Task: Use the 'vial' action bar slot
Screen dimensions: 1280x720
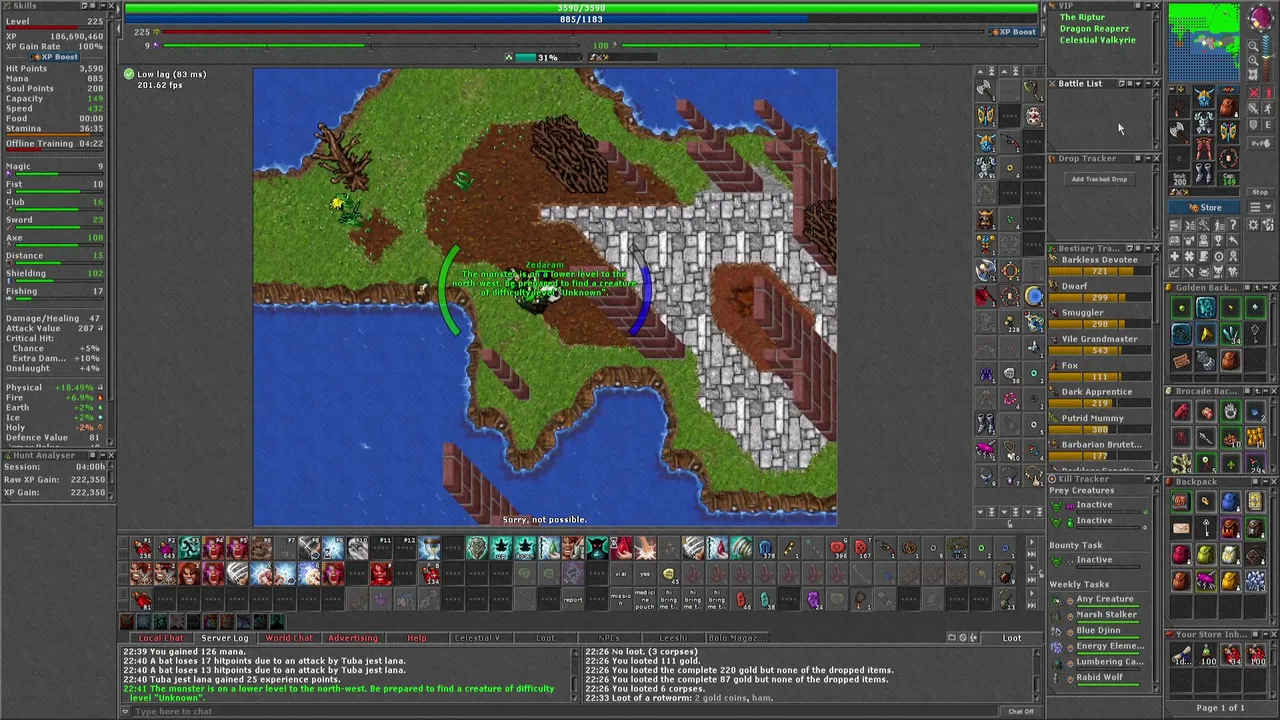Action: (621, 574)
